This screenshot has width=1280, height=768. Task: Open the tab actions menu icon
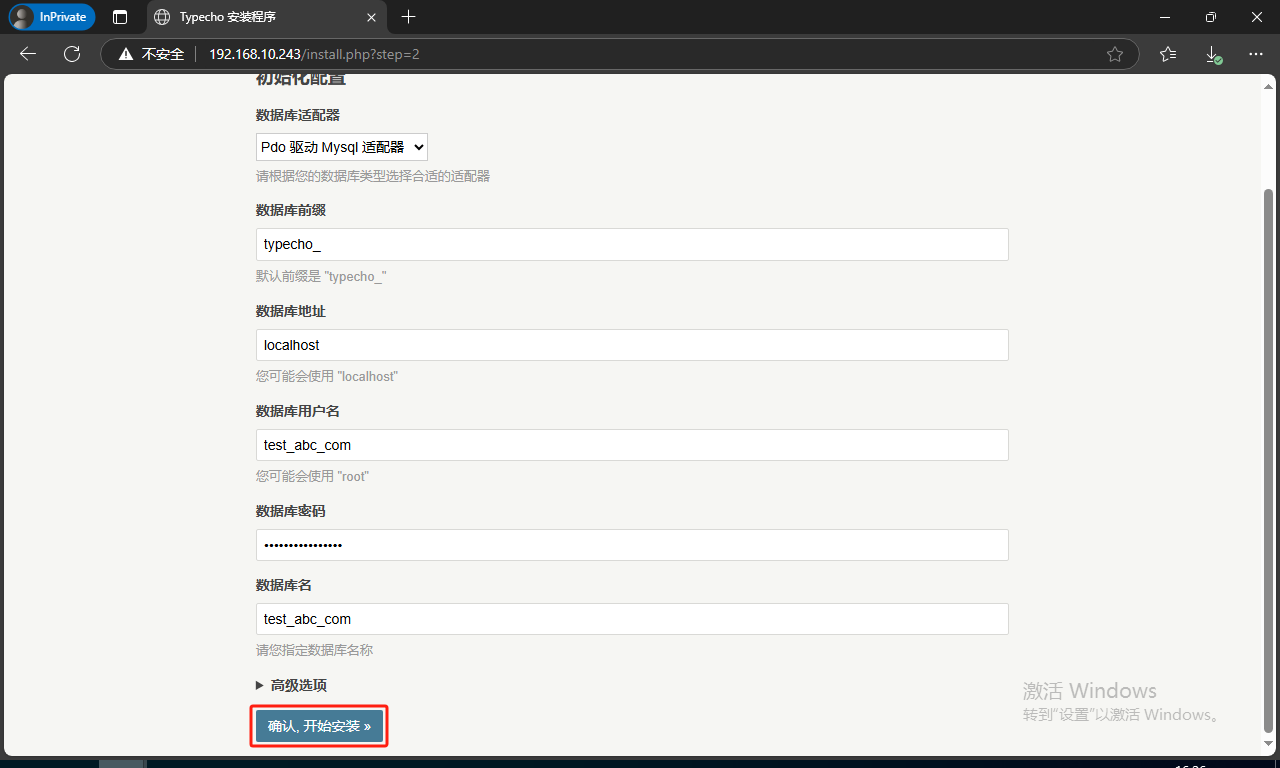(120, 17)
